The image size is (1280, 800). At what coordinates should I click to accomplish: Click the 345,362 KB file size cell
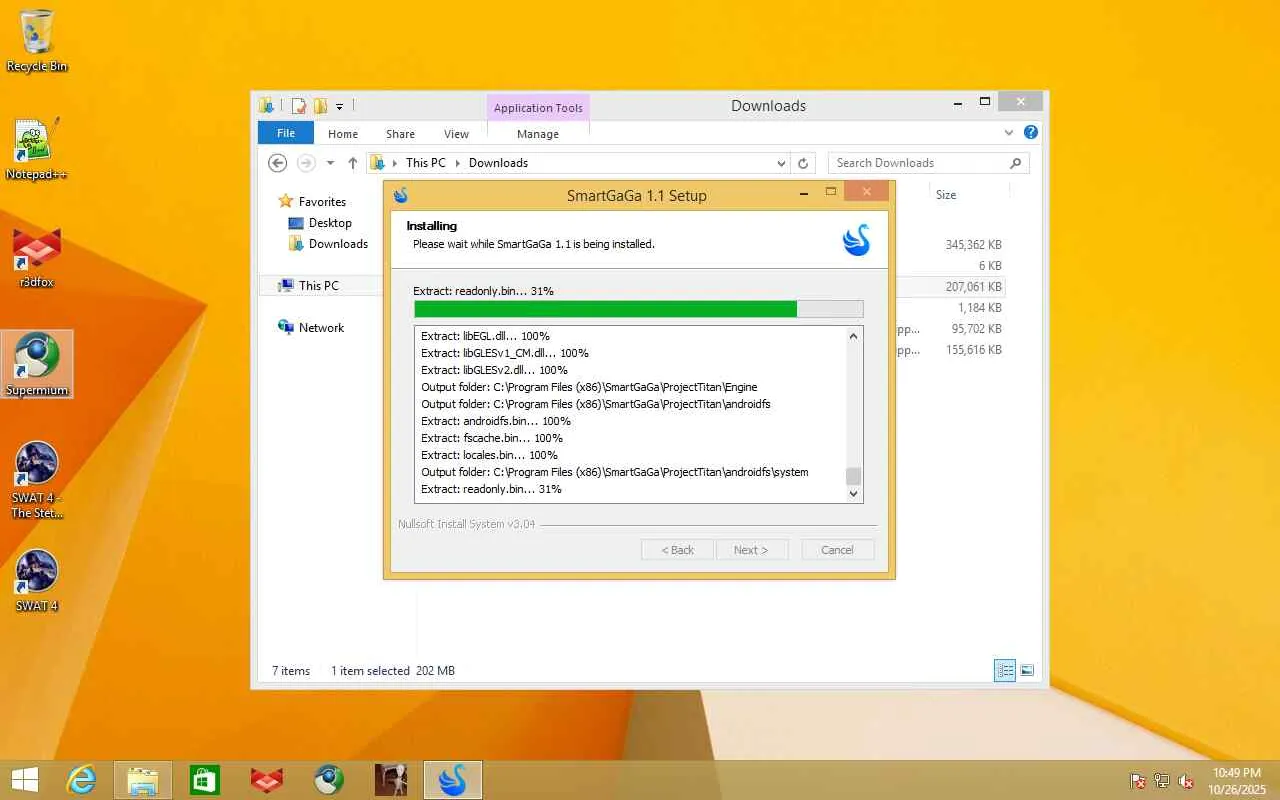[x=973, y=245]
